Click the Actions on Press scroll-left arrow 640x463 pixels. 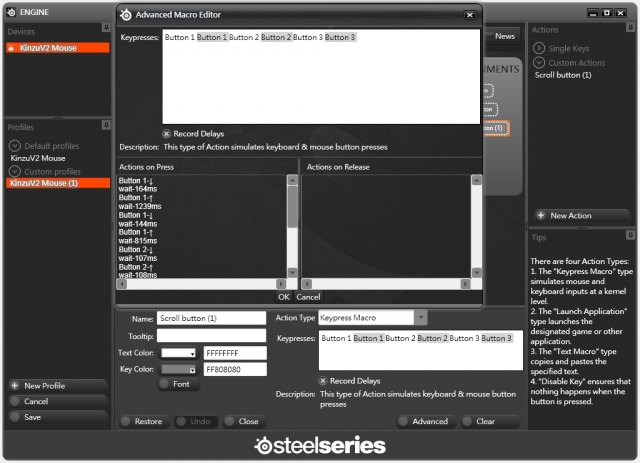tap(122, 283)
